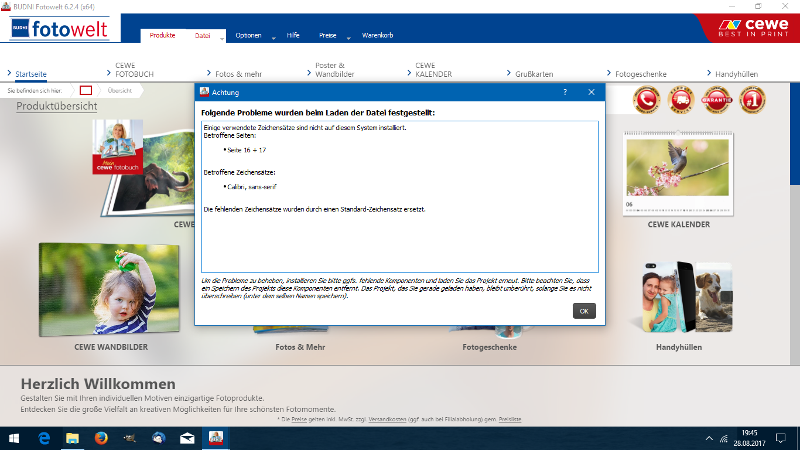
Task: Click the Fotowelt app icon in the taskbar
Action: pos(216,438)
